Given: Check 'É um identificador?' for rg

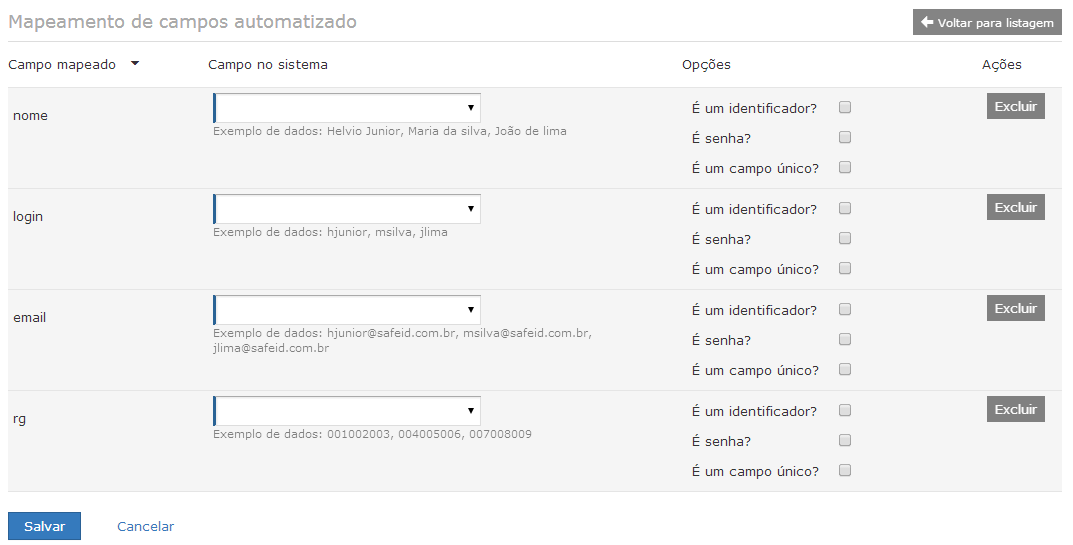Looking at the screenshot, I should 845,410.
